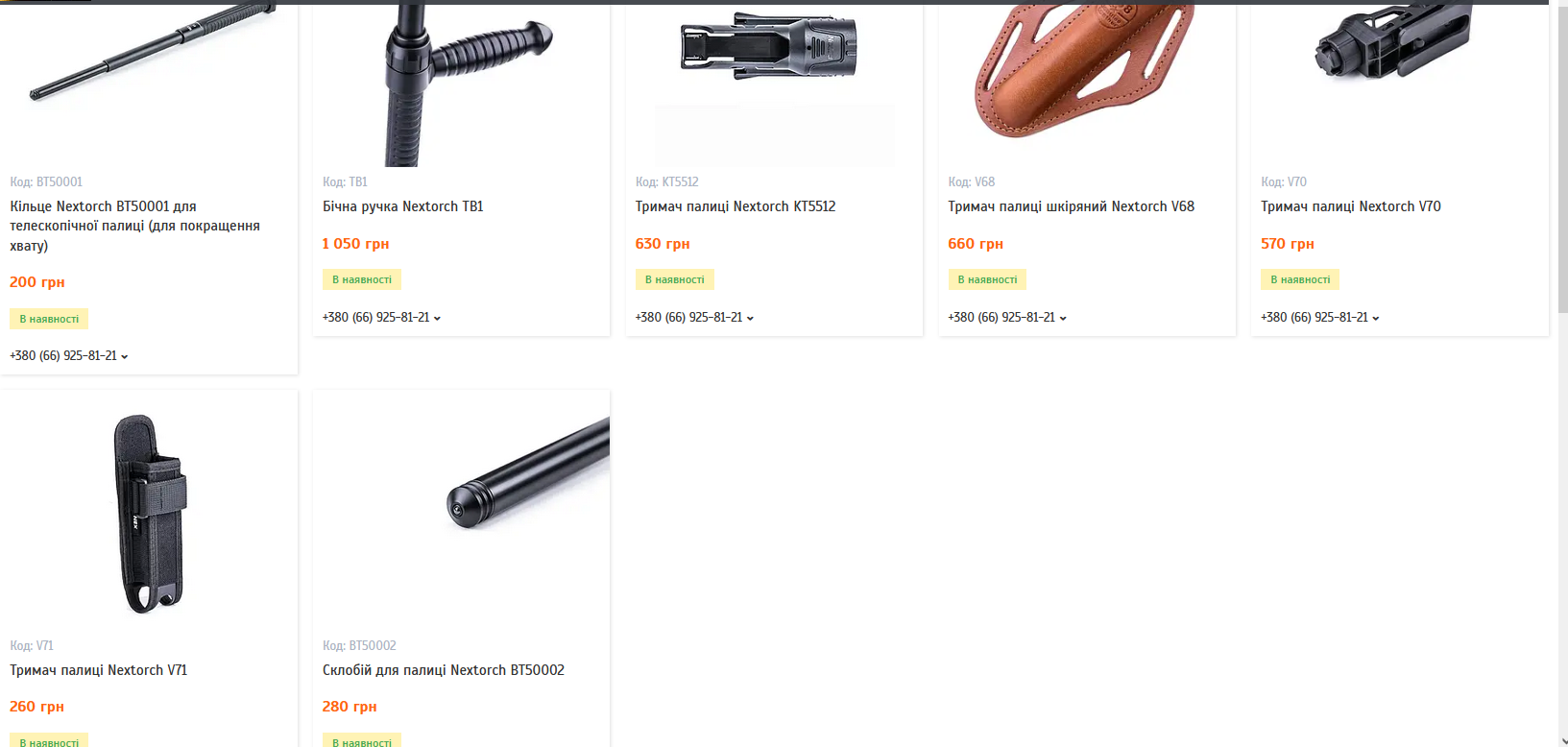This screenshot has width=1568, height=747.
Task: Open image of black nylon V71 holster
Action: [x=149, y=512]
